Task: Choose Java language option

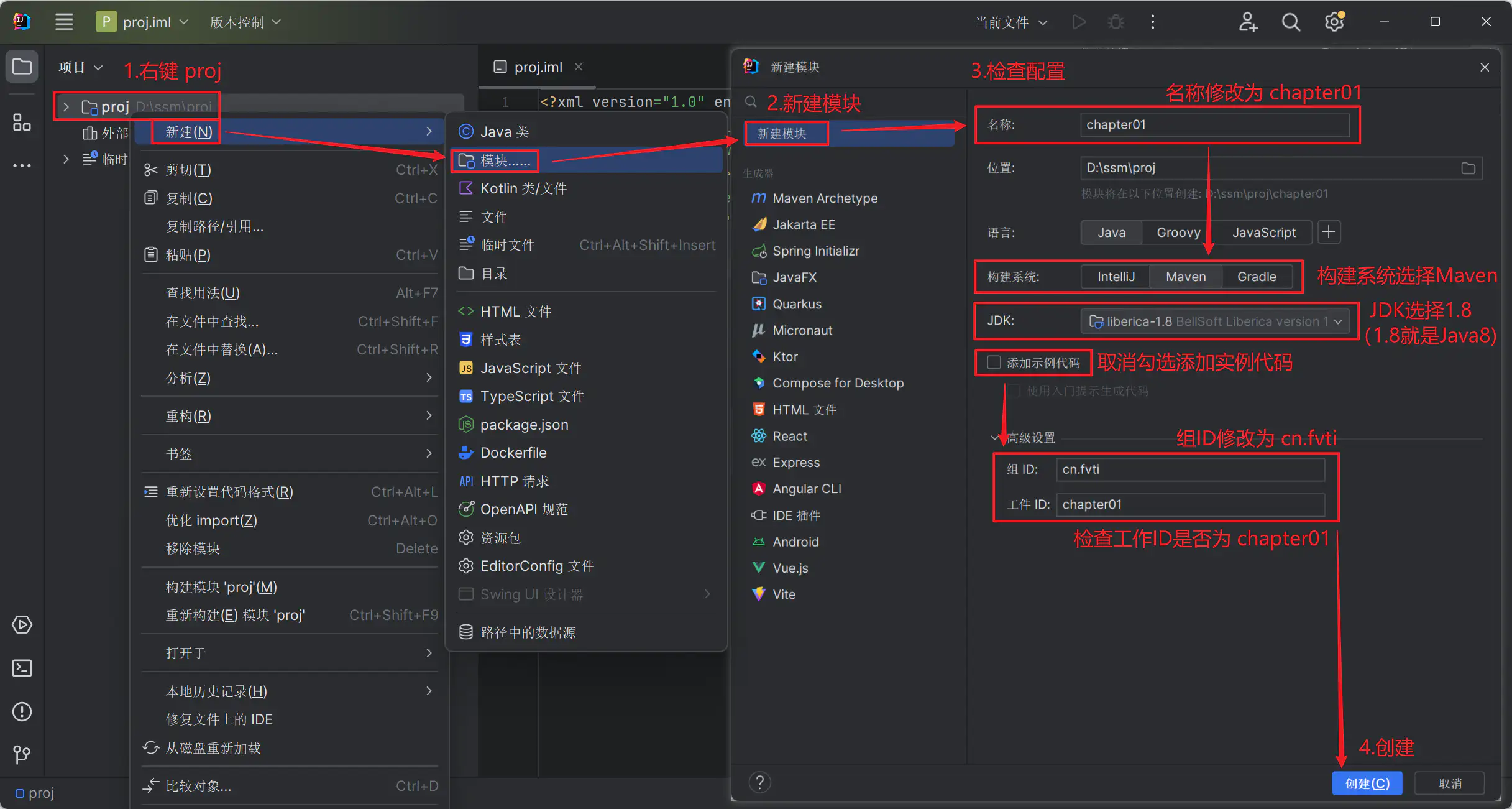Action: tap(1111, 233)
